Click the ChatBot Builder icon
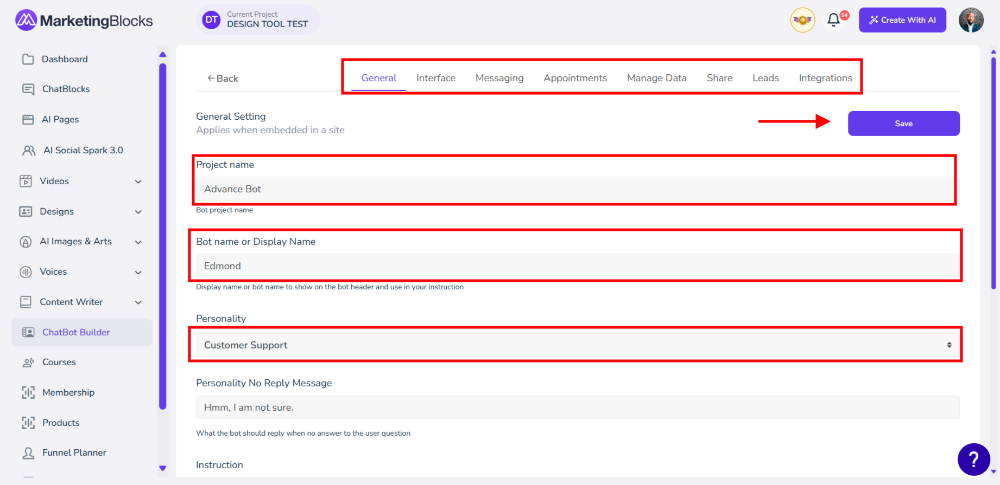The height and width of the screenshot is (485, 1000). 28,332
